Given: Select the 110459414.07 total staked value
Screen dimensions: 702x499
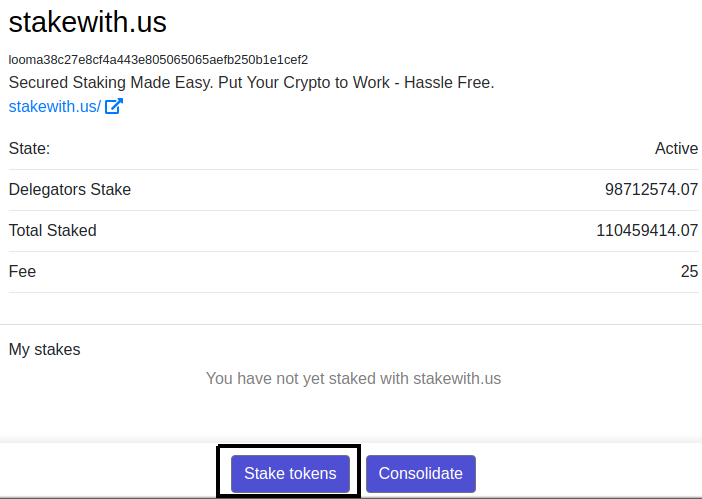Looking at the screenshot, I should tap(647, 230).
